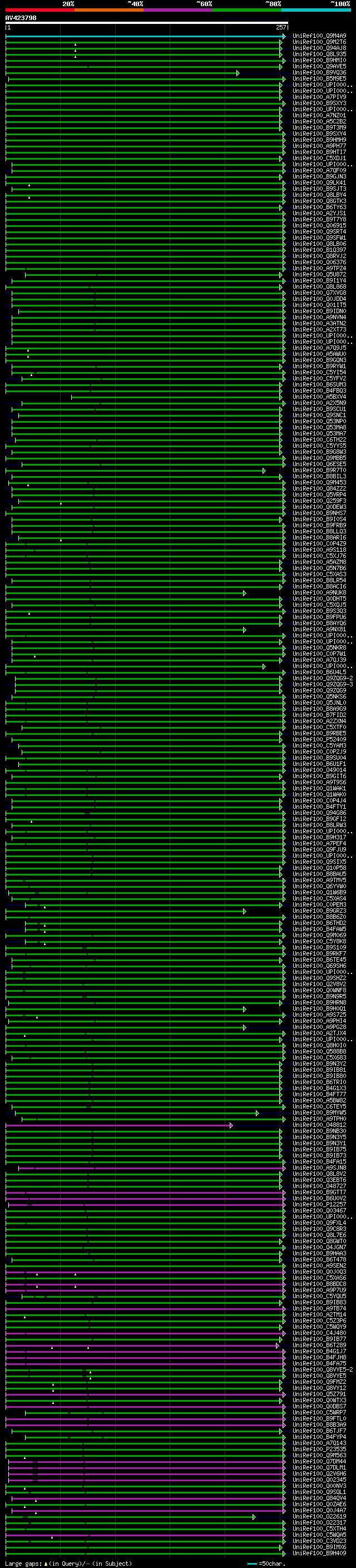356x1568 pixels.
Task: Click the UniRef100_C5YAM3 label
Action: (319, 746)
